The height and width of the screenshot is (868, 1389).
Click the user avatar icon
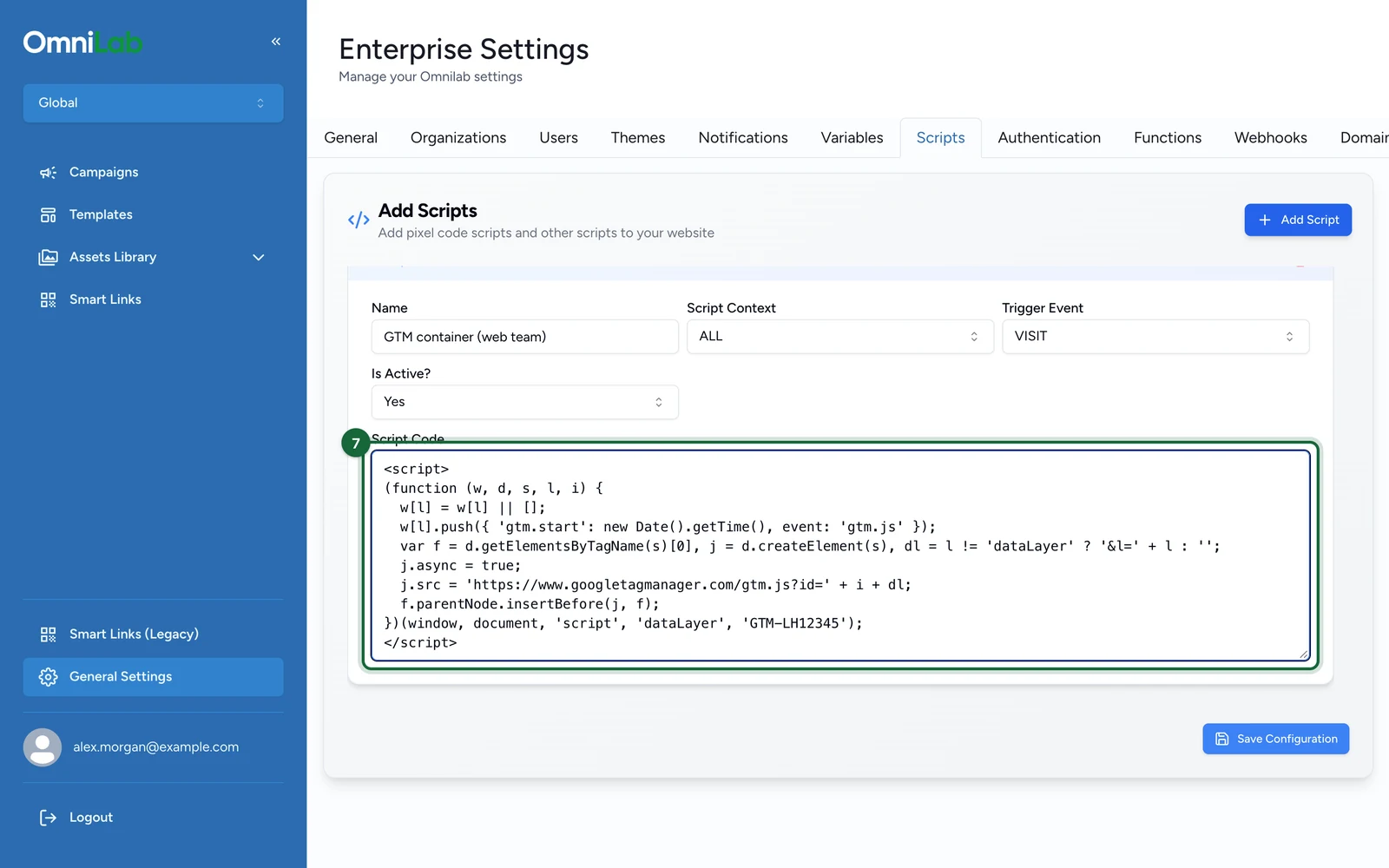[43, 747]
